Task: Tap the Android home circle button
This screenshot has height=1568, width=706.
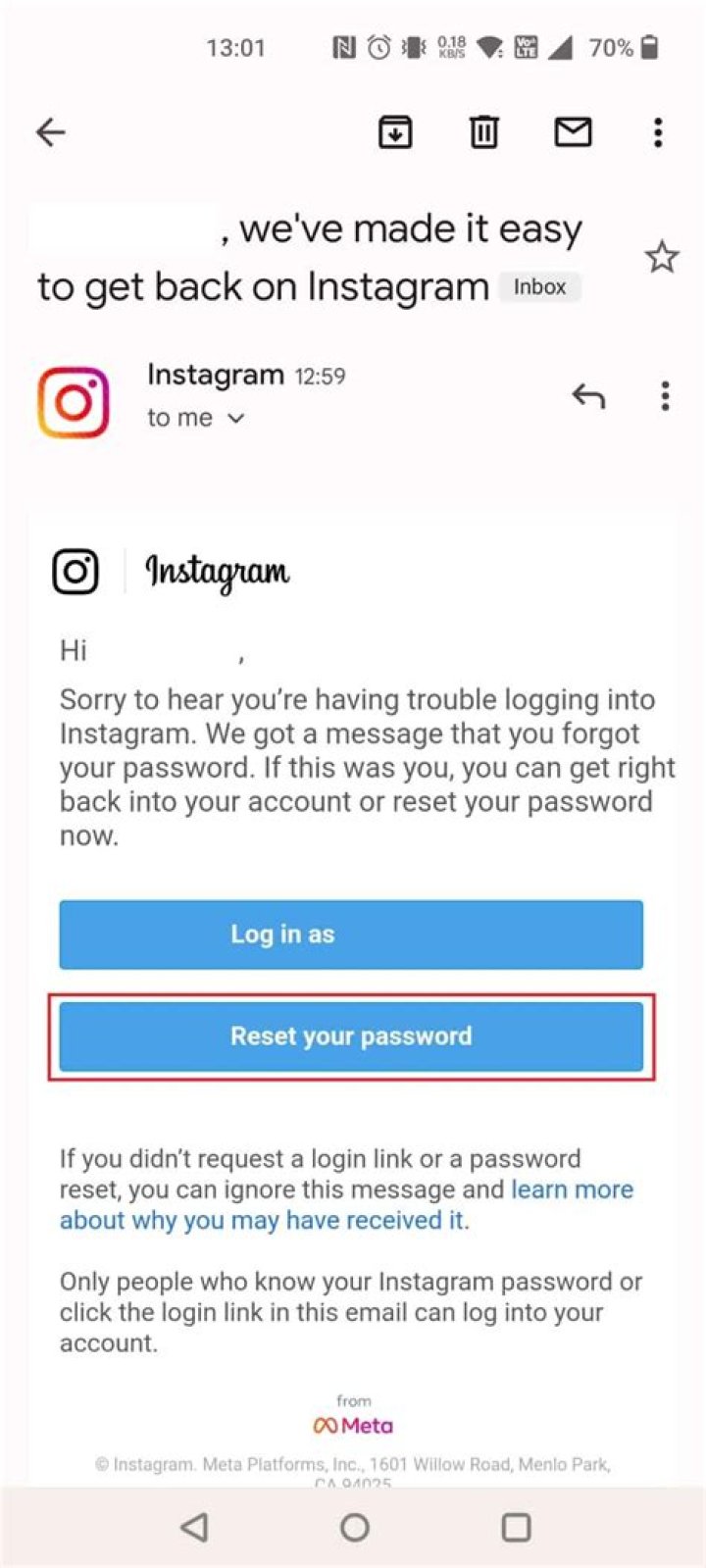Action: (354, 1527)
